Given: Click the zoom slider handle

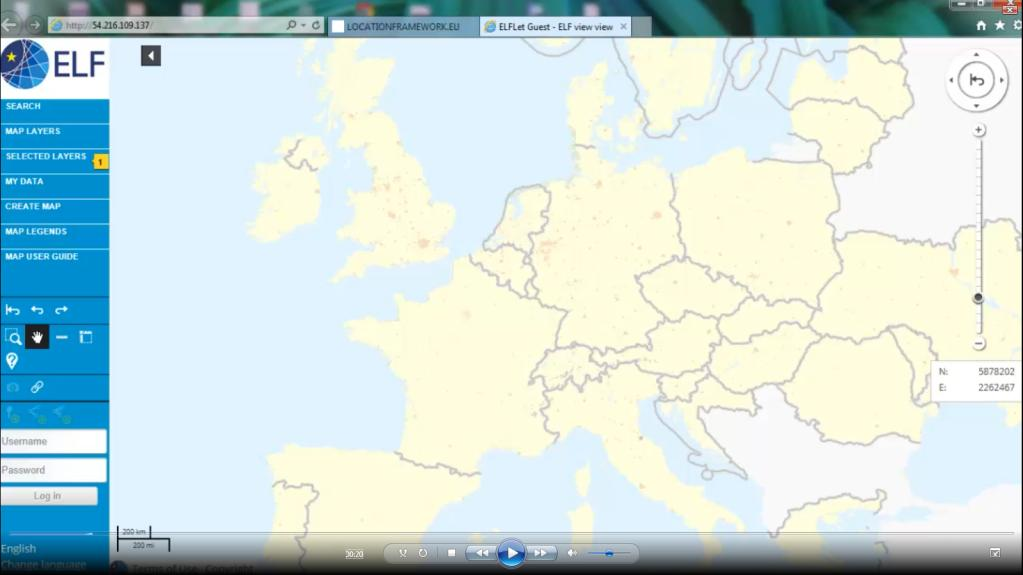Looking at the screenshot, I should (x=978, y=298).
